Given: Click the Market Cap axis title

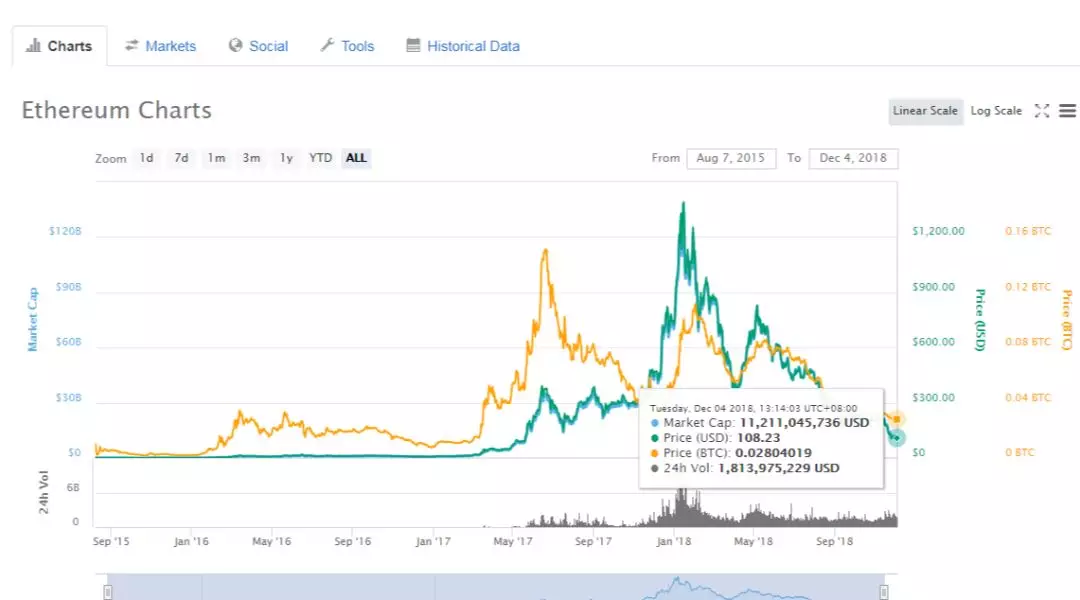Looking at the screenshot, I should 32,320.
